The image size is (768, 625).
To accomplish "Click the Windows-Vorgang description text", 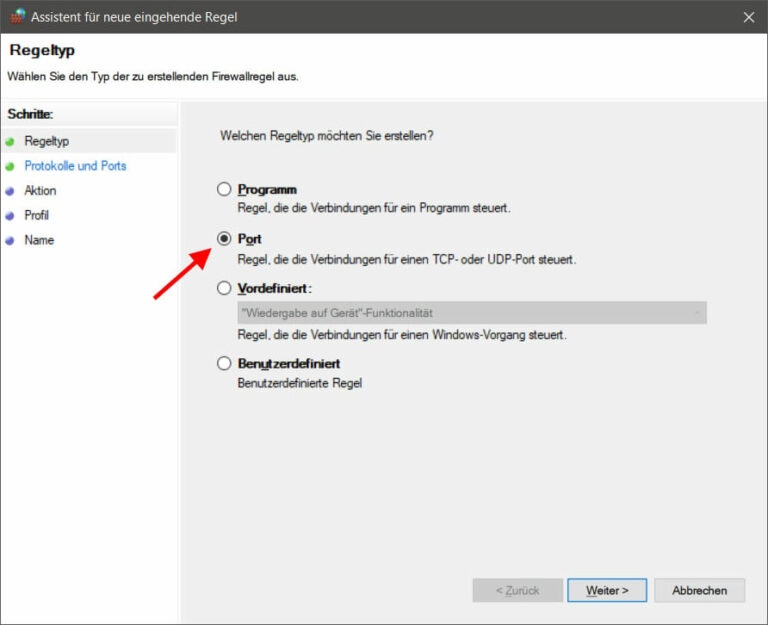I will pos(402,335).
